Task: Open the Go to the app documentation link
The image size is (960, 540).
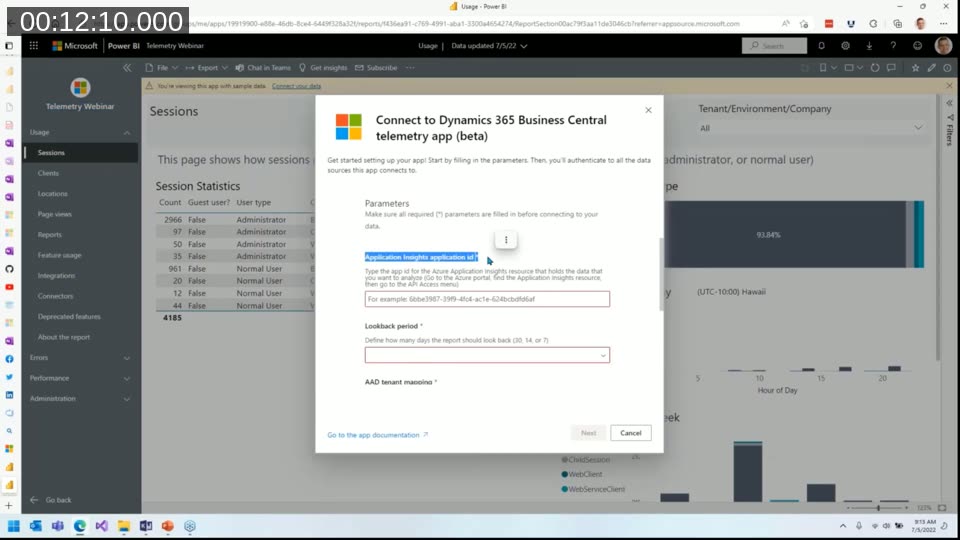Action: [x=378, y=435]
